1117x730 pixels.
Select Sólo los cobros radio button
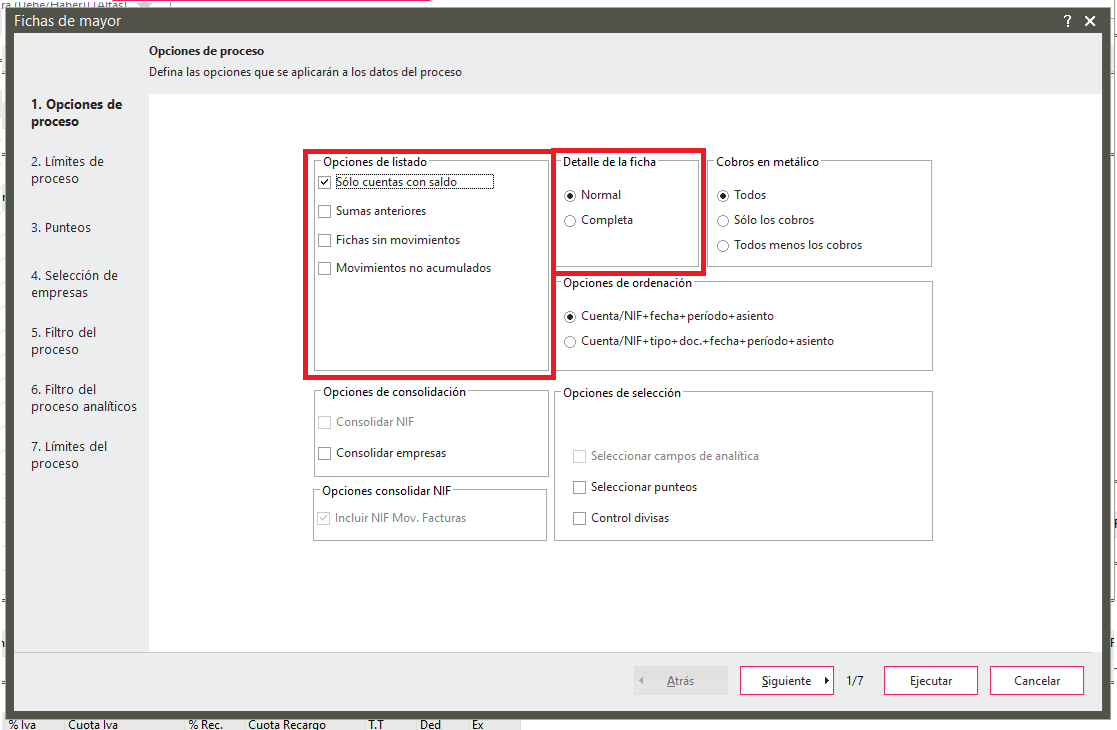tap(724, 221)
